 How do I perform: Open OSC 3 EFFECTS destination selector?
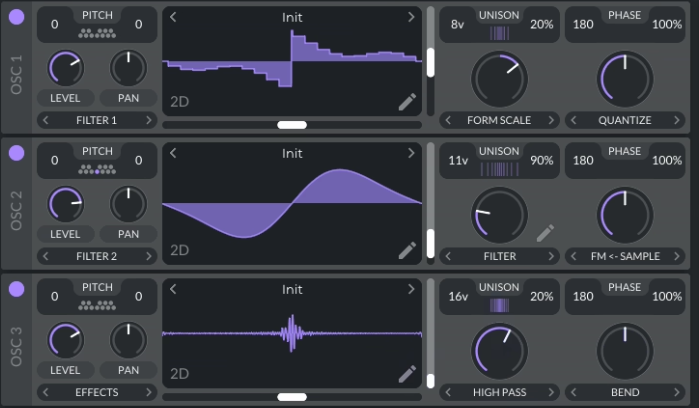coord(97,392)
